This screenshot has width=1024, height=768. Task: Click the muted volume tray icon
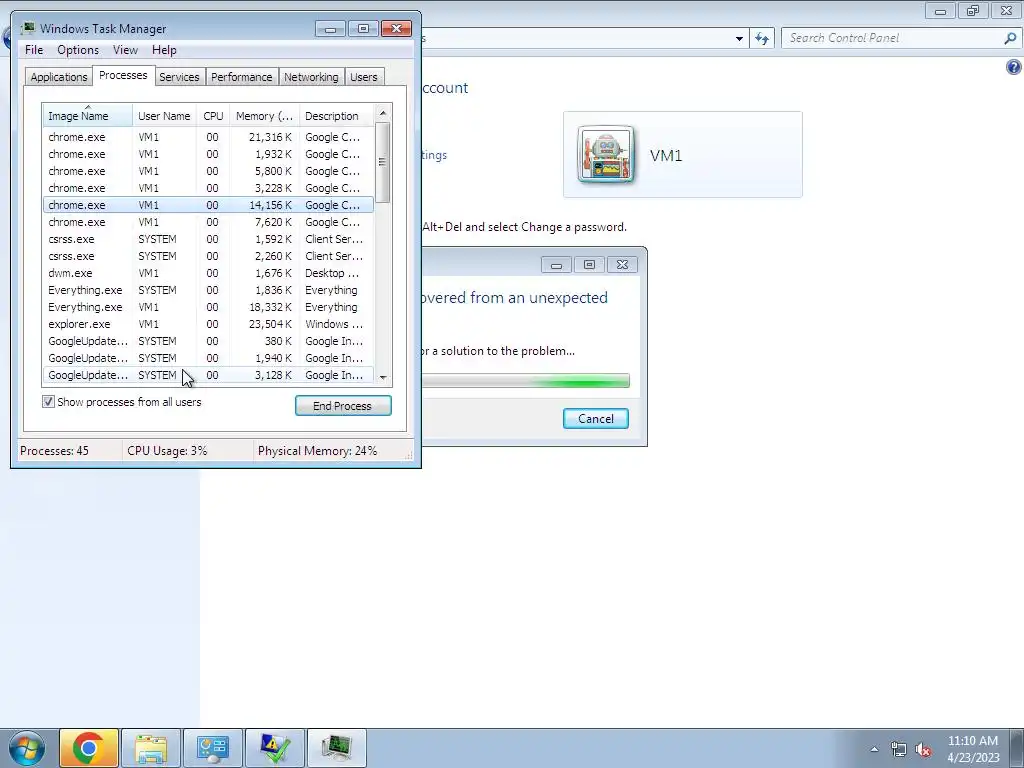(923, 750)
